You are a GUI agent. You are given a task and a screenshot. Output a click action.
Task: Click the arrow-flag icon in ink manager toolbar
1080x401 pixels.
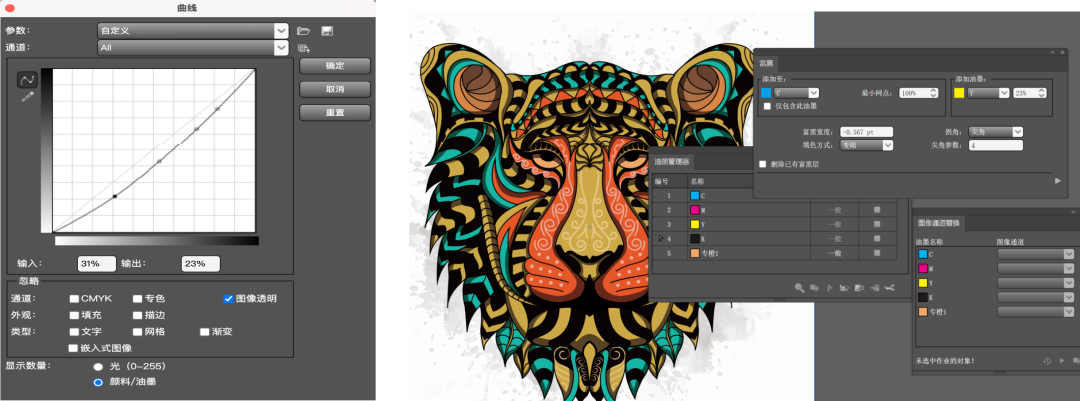(829, 287)
